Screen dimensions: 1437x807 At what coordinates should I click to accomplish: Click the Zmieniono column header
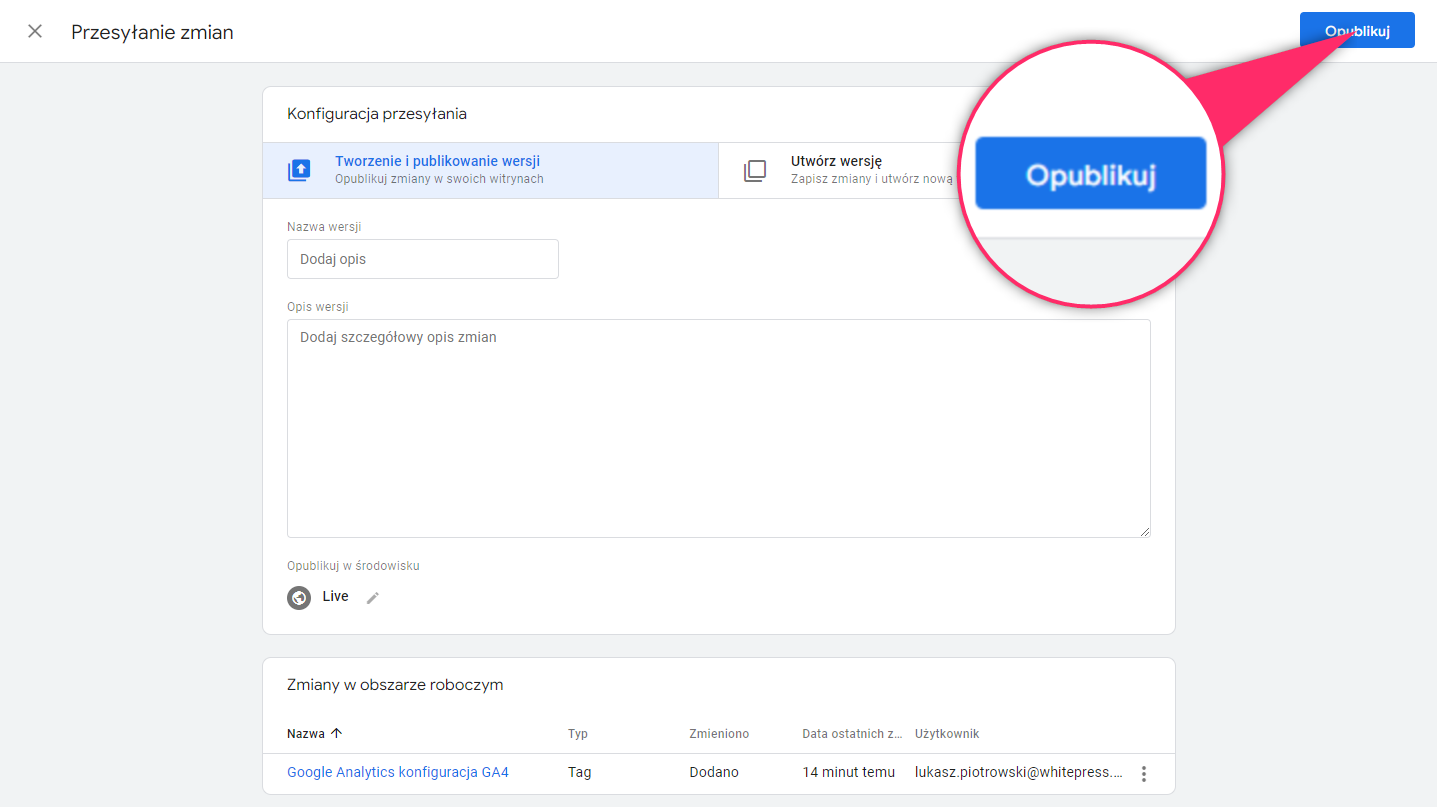719,733
